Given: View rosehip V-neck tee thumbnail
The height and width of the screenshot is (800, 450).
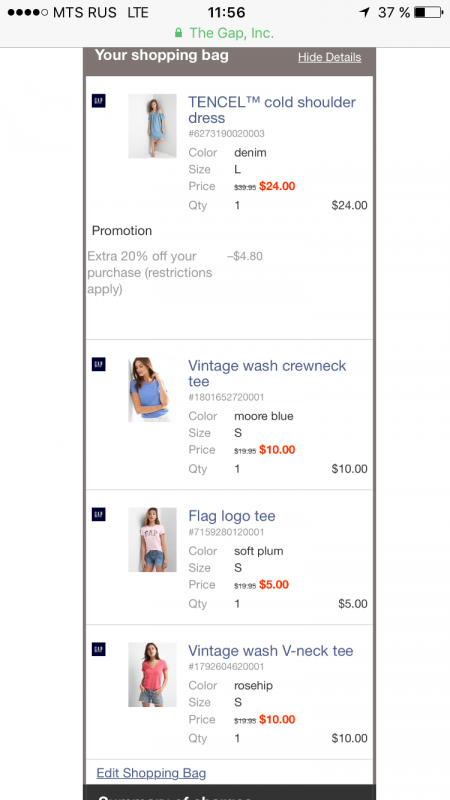Looking at the screenshot, I should tap(152, 674).
